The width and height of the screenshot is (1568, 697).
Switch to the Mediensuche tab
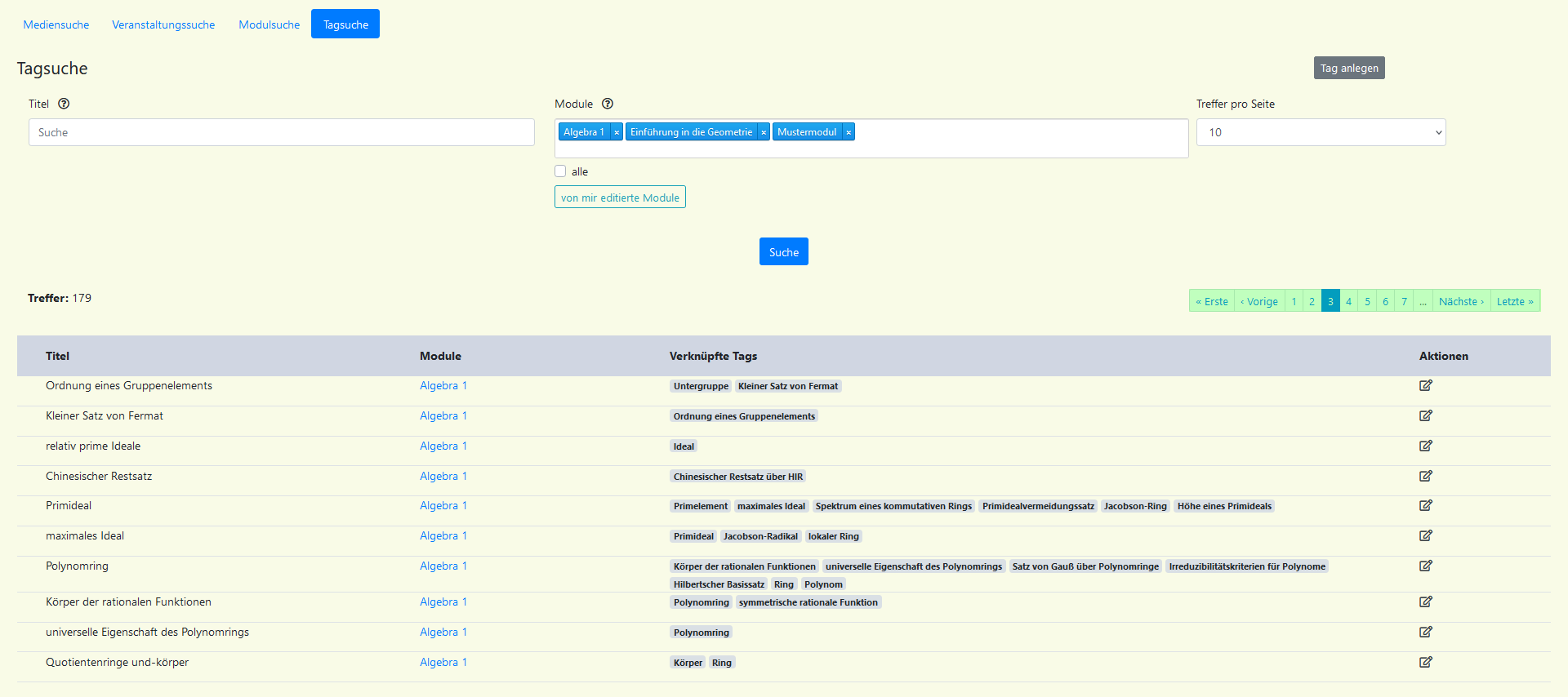[x=56, y=24]
